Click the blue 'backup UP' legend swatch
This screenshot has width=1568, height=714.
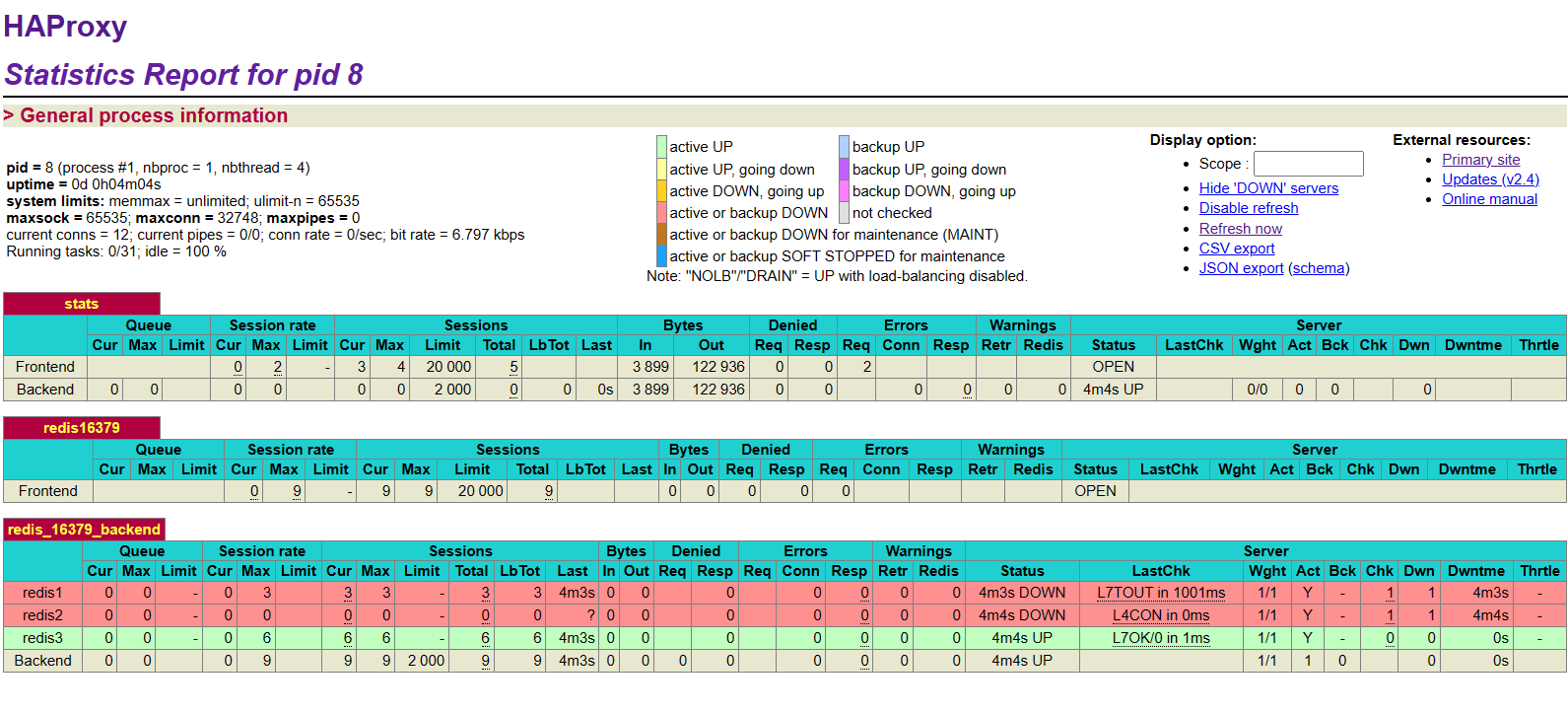845,147
